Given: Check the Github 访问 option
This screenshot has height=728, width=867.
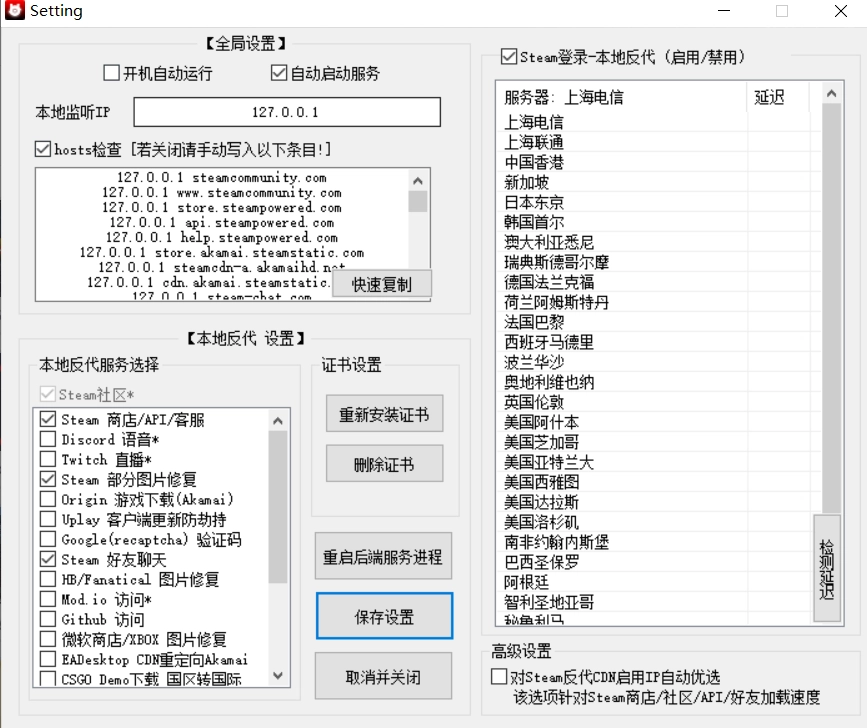Looking at the screenshot, I should coord(48,620).
